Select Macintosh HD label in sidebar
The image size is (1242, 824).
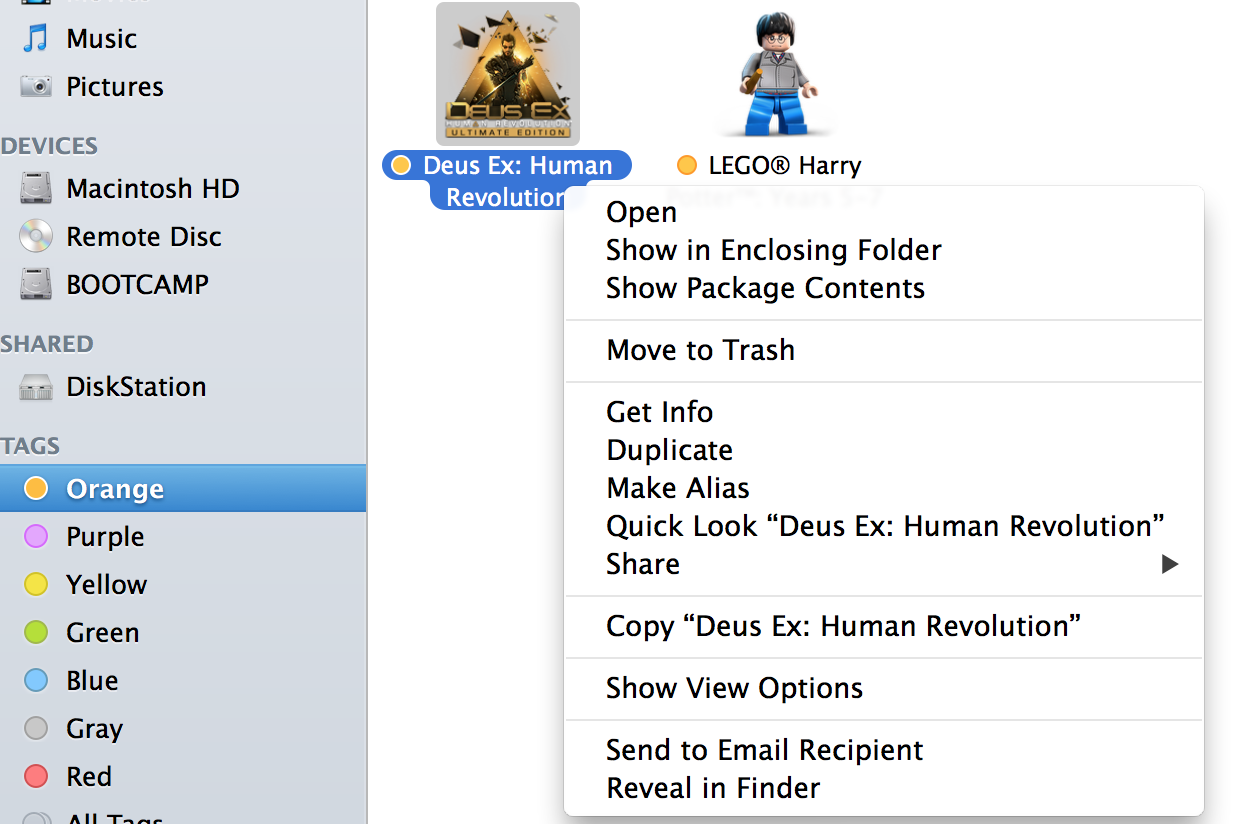(153, 189)
